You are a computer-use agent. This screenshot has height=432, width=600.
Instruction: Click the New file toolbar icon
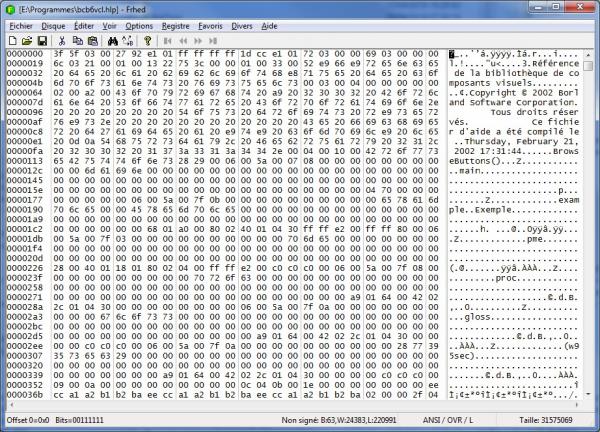pos(13,41)
